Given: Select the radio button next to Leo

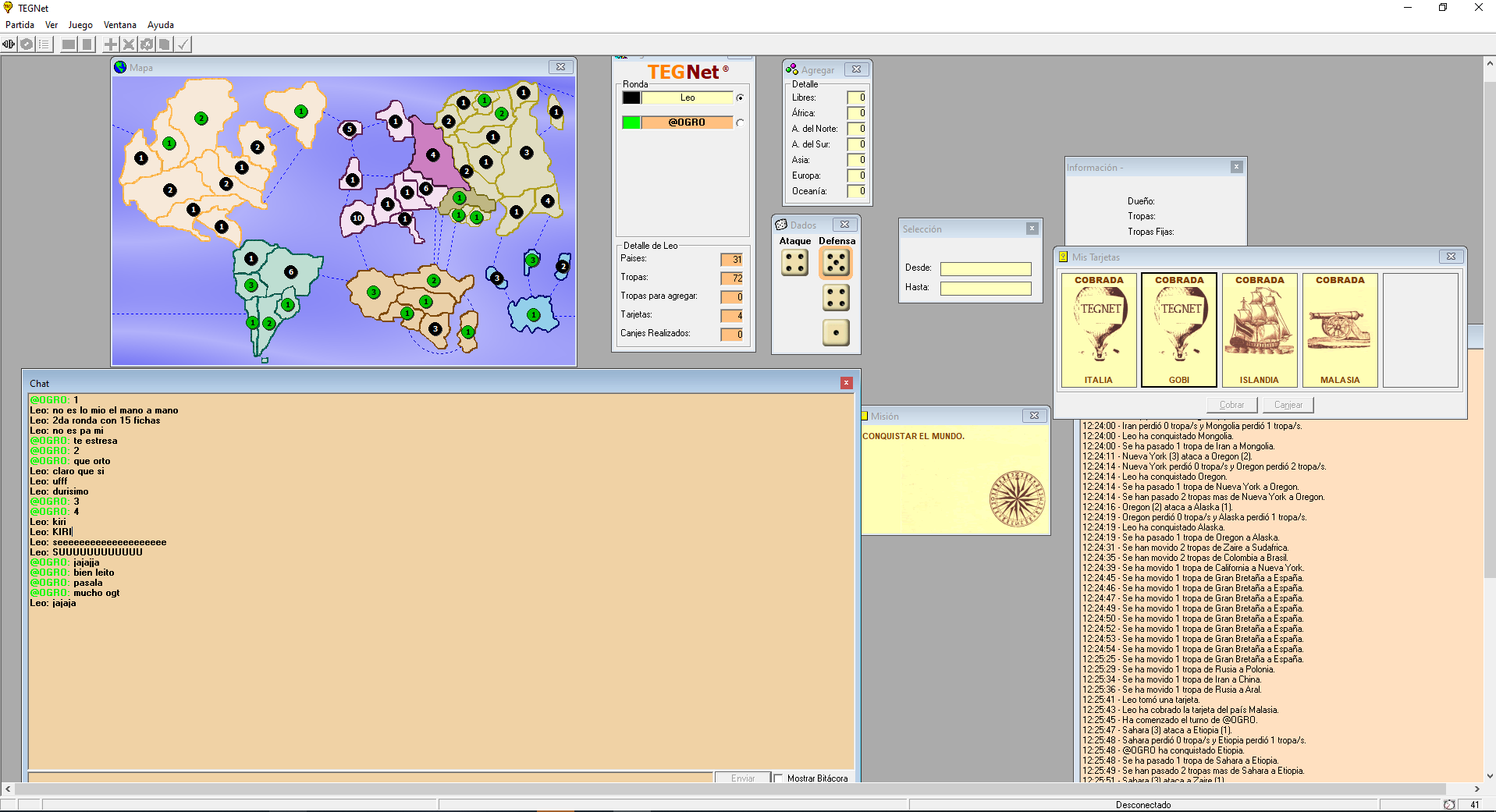Looking at the screenshot, I should click(740, 98).
